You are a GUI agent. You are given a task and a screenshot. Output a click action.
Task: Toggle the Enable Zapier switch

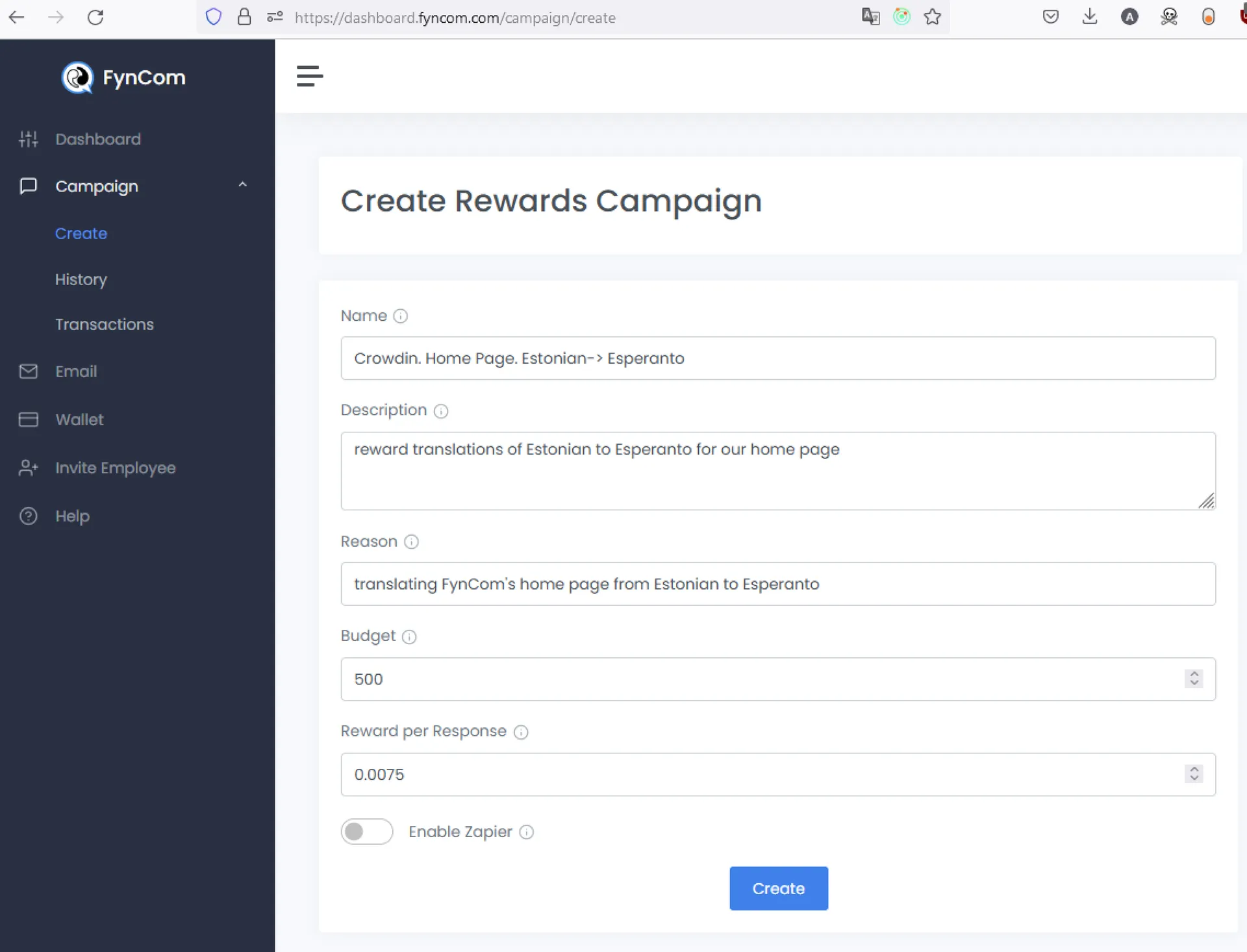pos(366,831)
